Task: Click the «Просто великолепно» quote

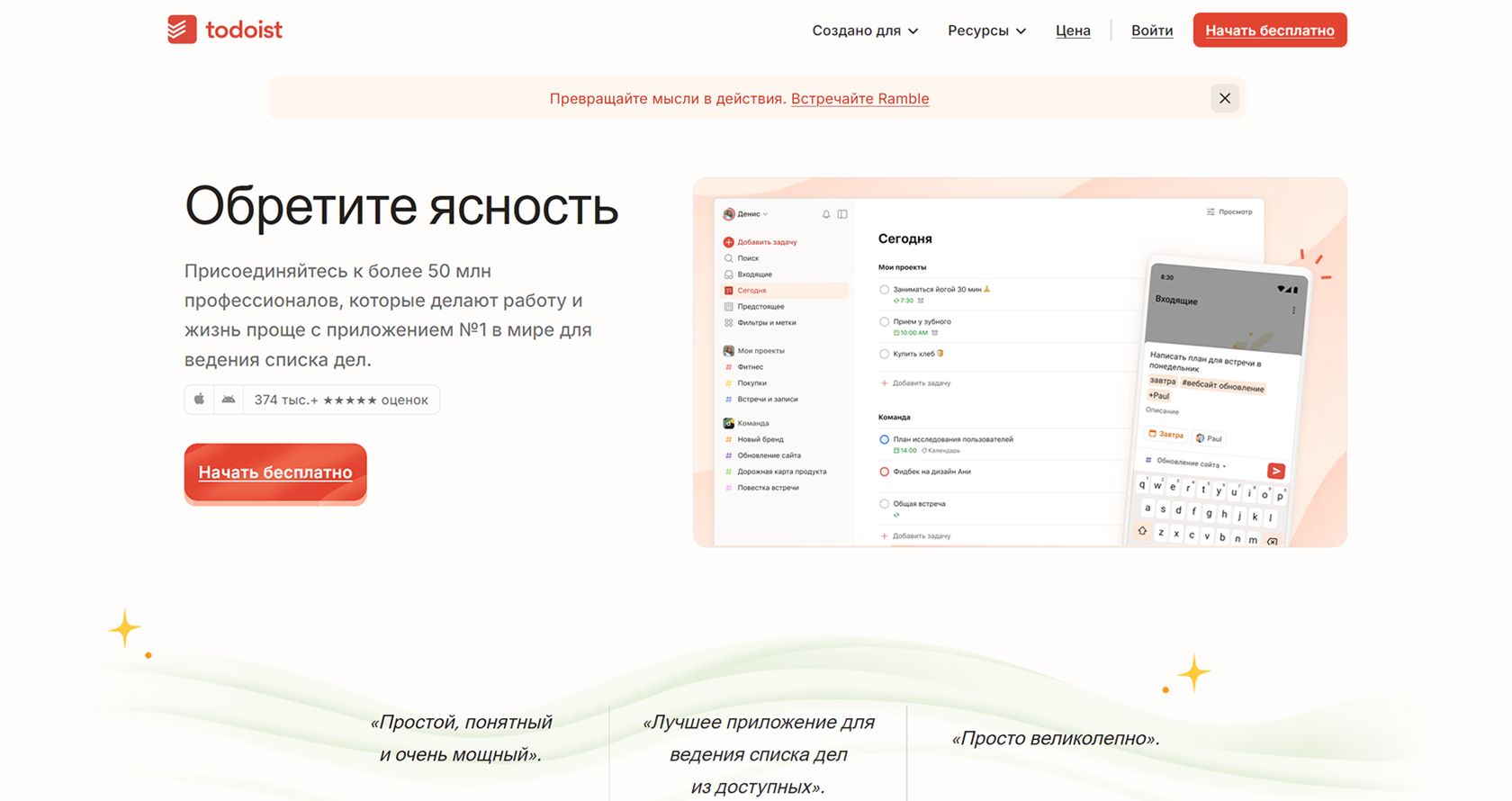Action: click(1056, 739)
